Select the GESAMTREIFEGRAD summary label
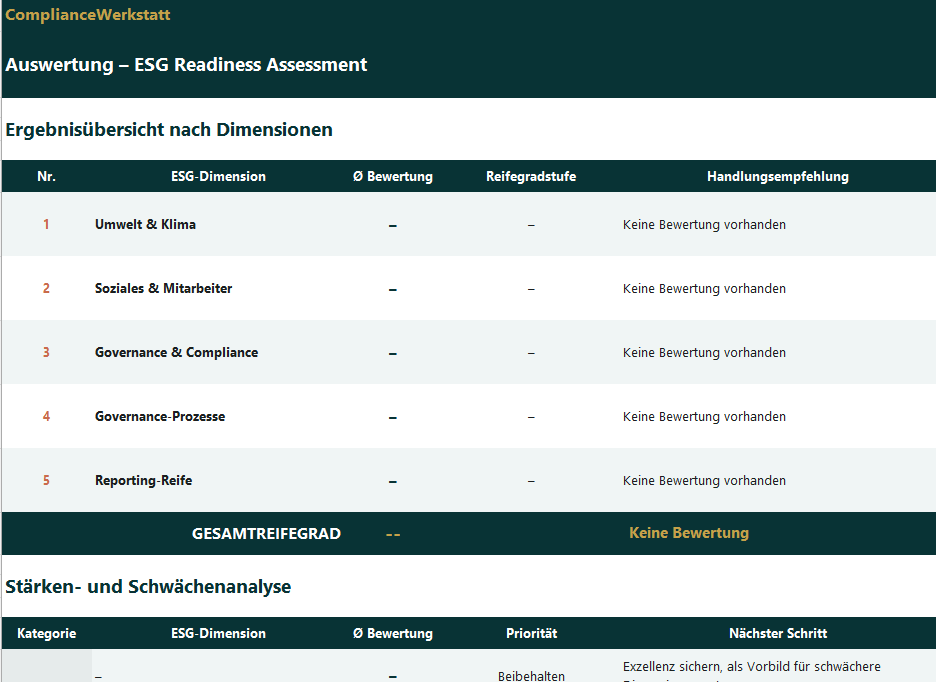This screenshot has height=682, width=942. point(266,534)
